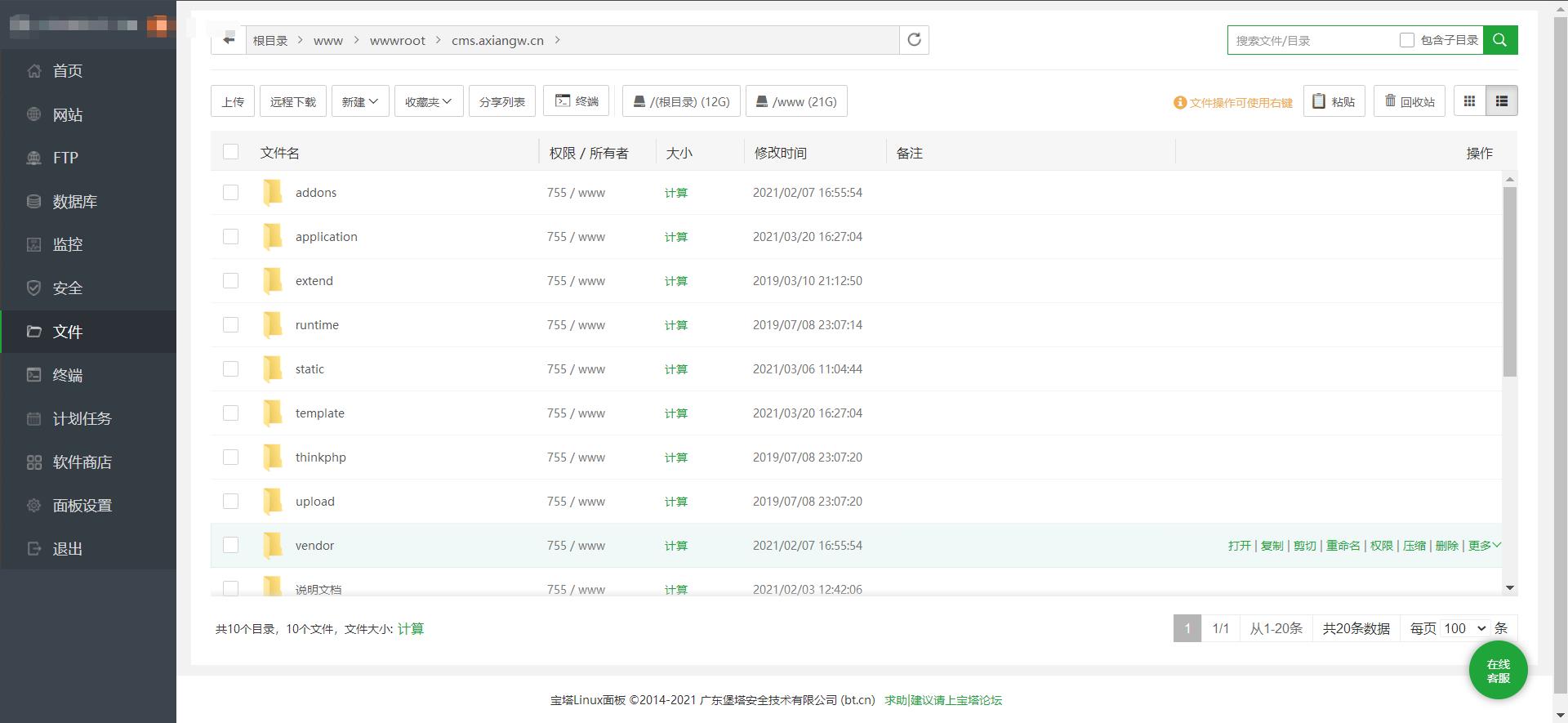Open 监控 in the sidebar
The image size is (1568, 723).
[x=88, y=244]
